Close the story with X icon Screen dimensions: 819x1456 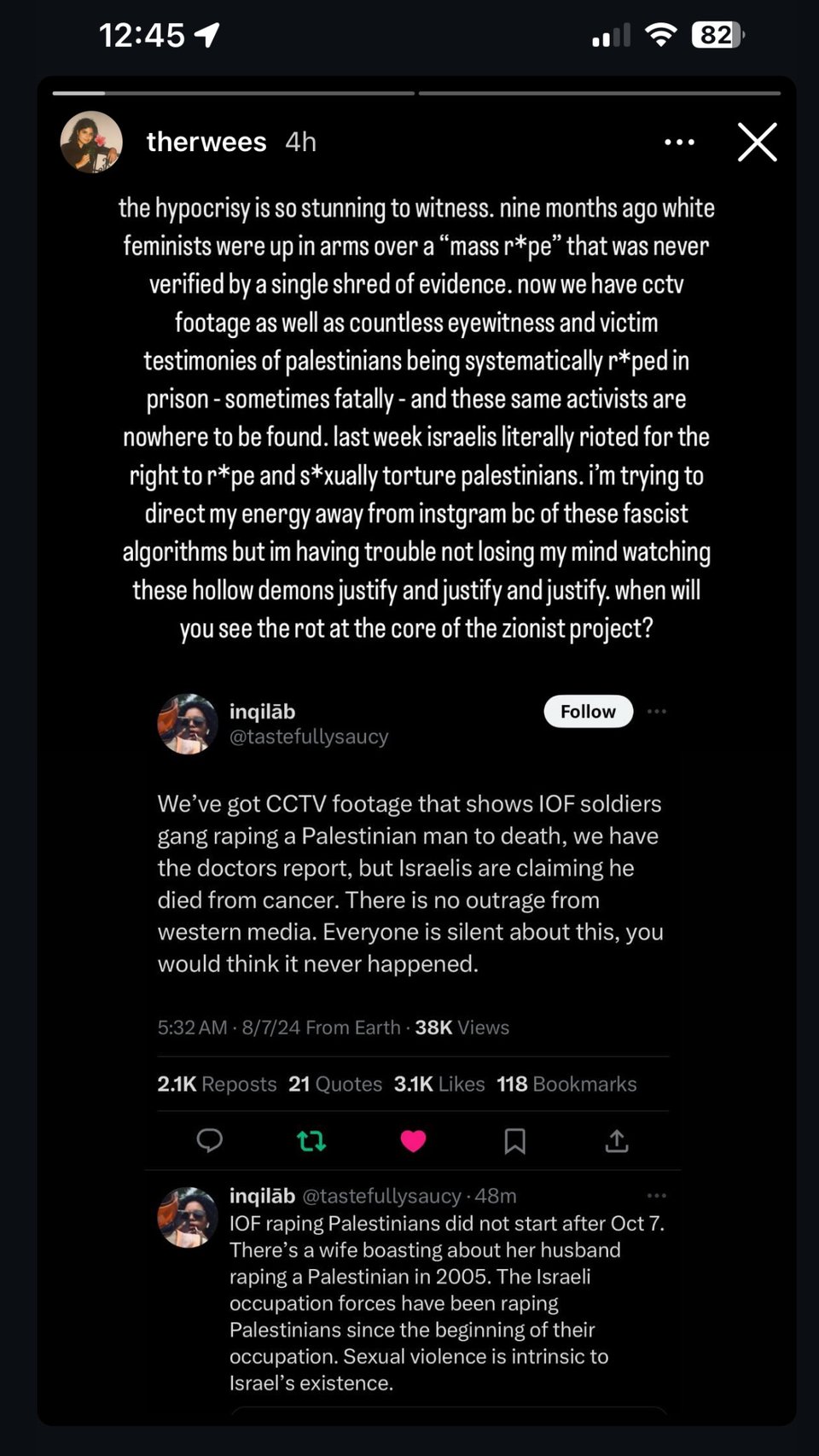coord(757,143)
